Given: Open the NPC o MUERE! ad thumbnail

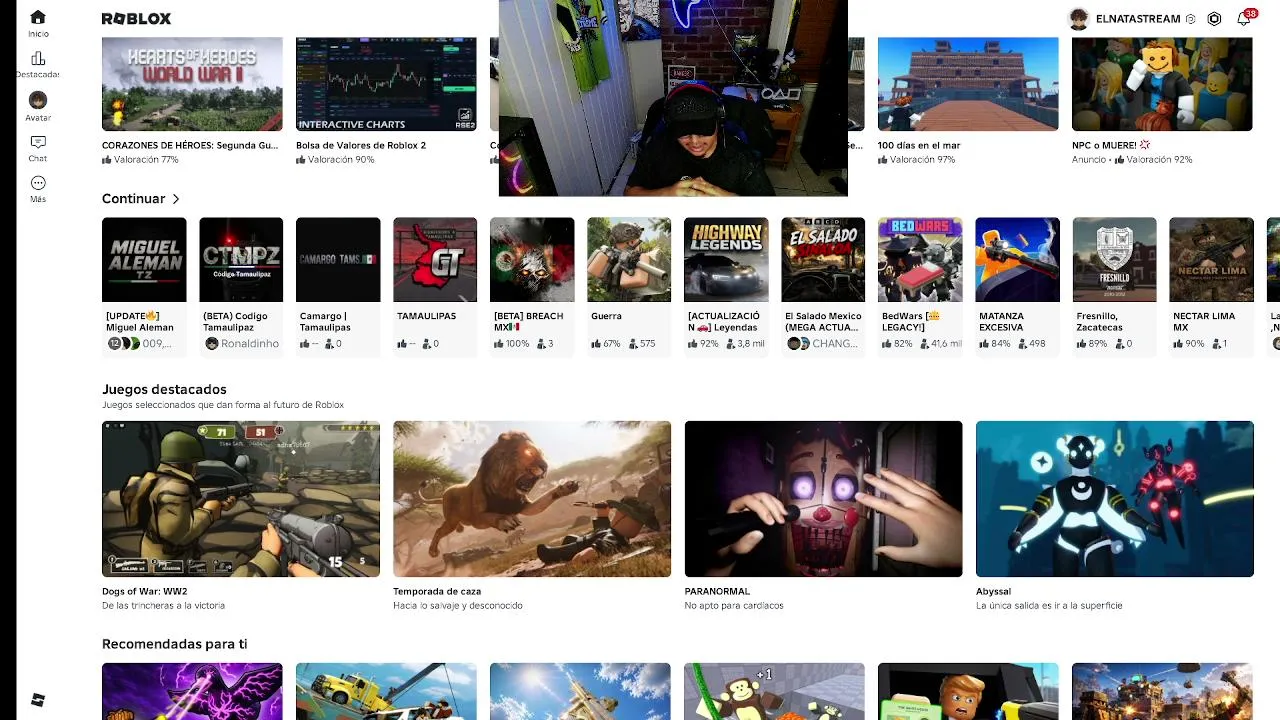Looking at the screenshot, I should tap(1162, 84).
